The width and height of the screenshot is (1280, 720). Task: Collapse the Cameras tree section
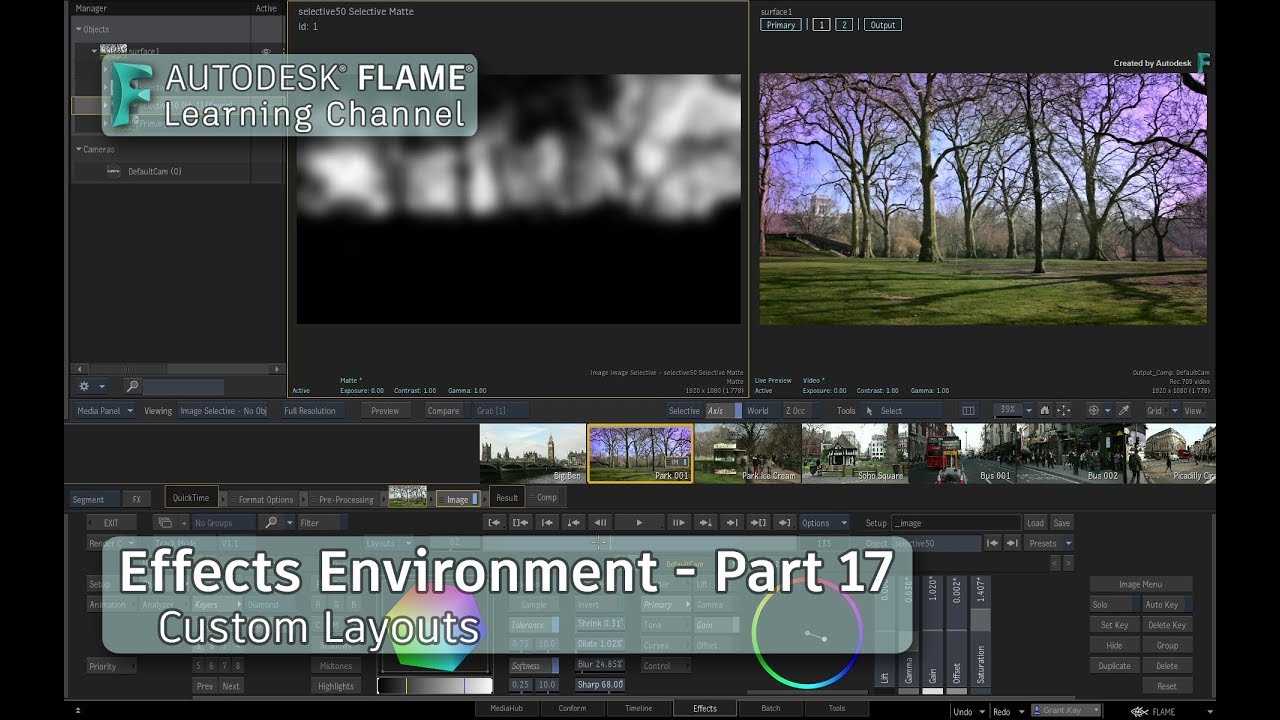(79, 149)
